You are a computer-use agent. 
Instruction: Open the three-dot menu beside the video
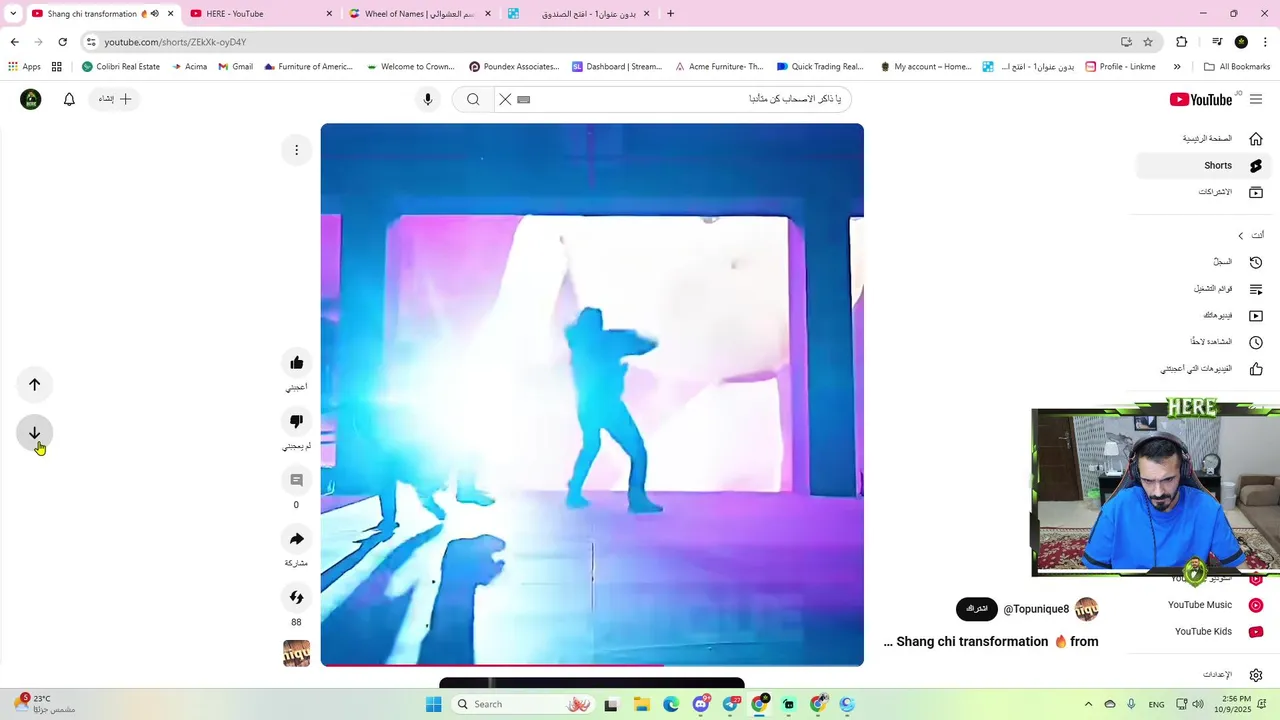point(296,150)
